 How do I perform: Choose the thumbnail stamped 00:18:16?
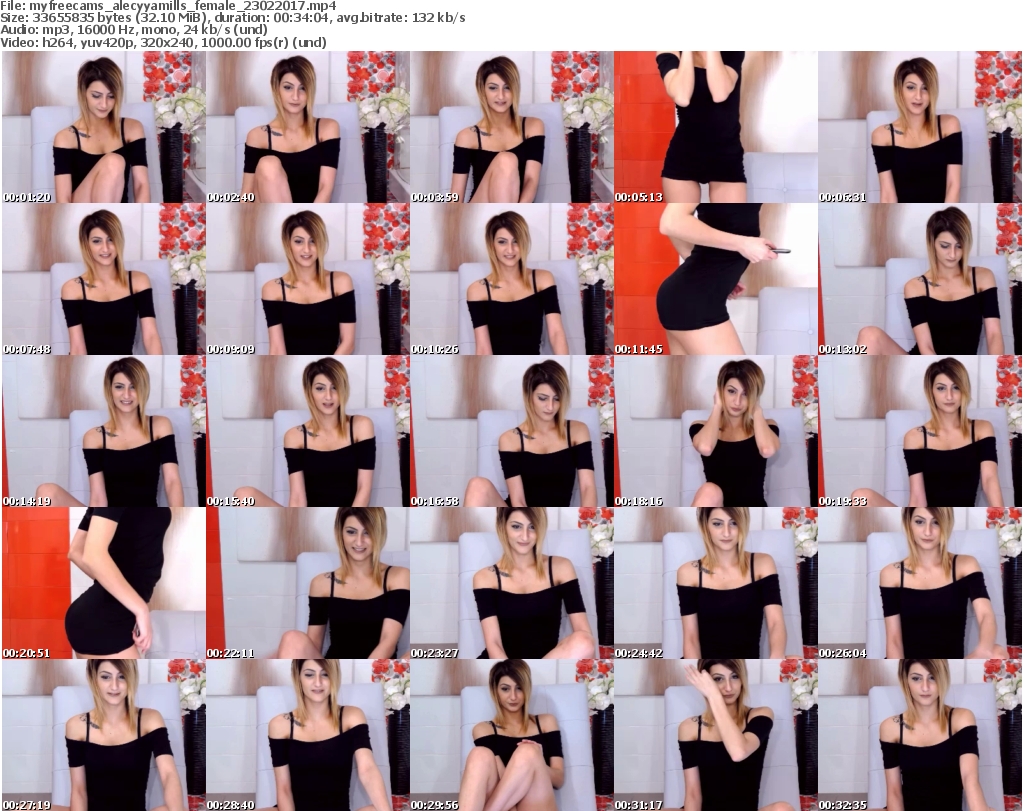715,431
